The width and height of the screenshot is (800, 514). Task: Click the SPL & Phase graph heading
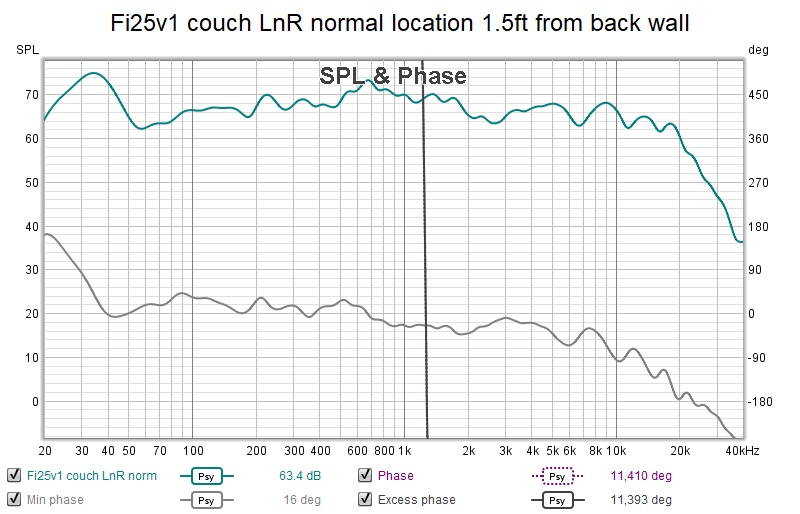tap(393, 76)
